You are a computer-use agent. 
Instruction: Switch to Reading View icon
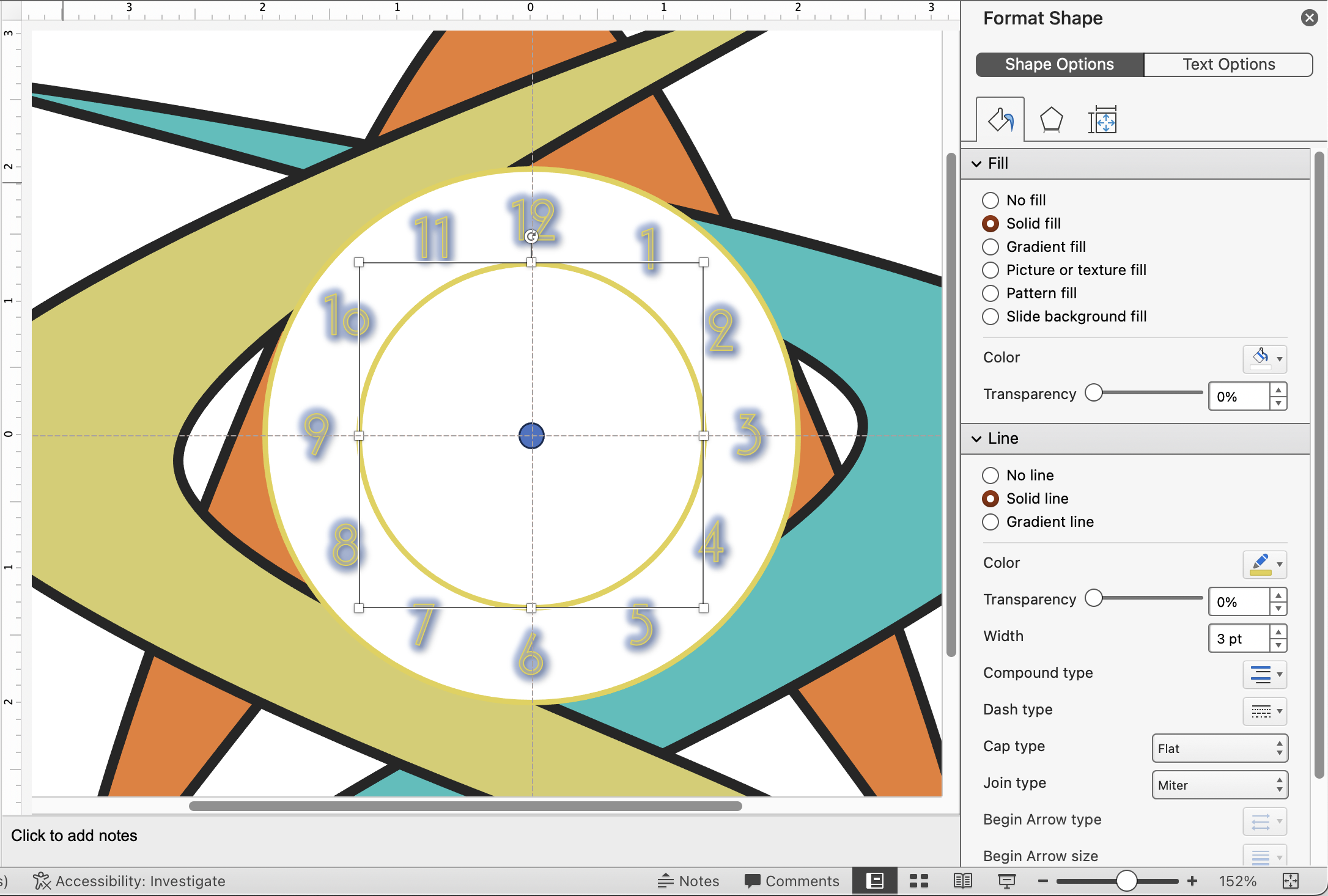(963, 881)
